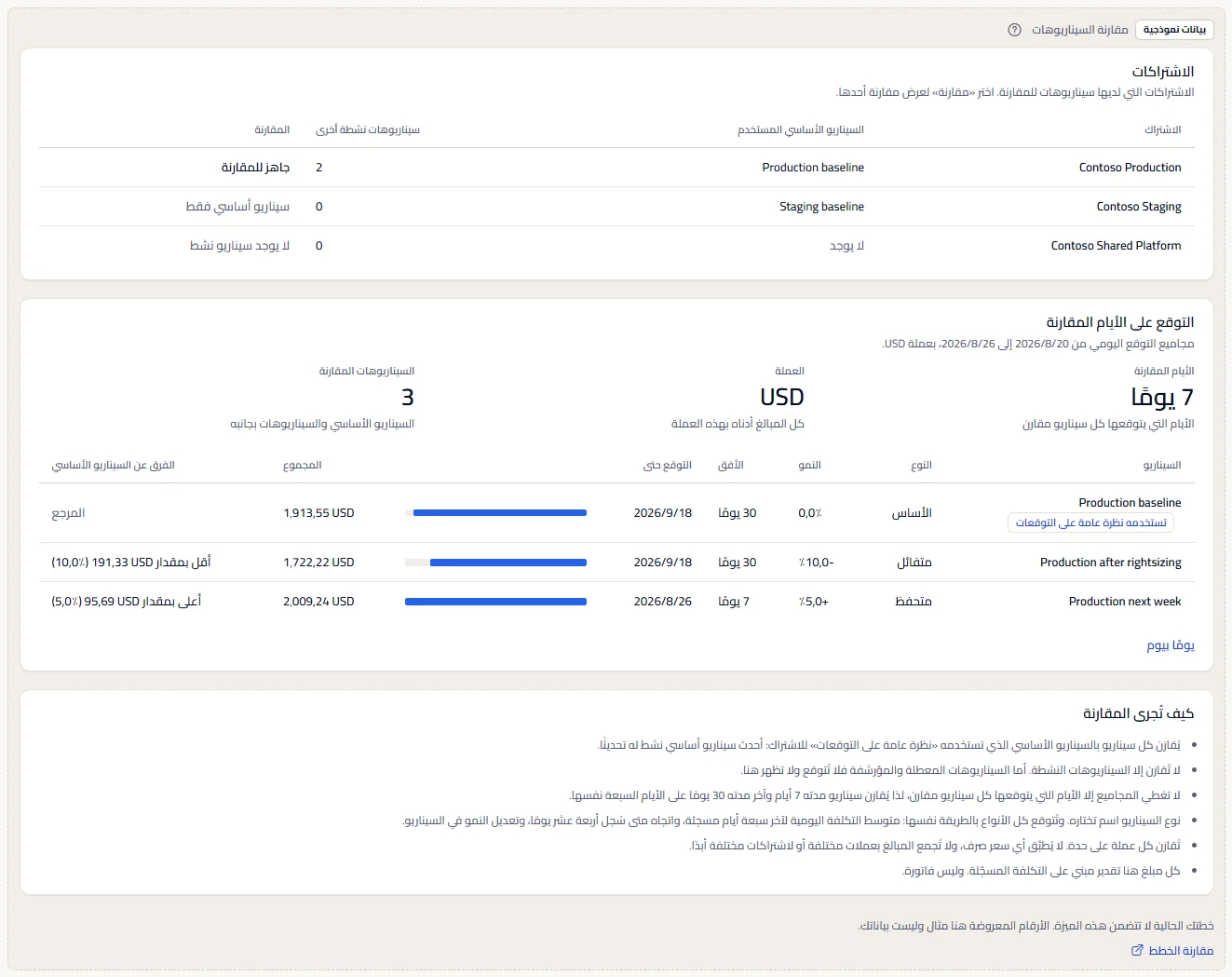Click the 1.913,55 USD total value
1232x977 pixels.
pos(318,513)
